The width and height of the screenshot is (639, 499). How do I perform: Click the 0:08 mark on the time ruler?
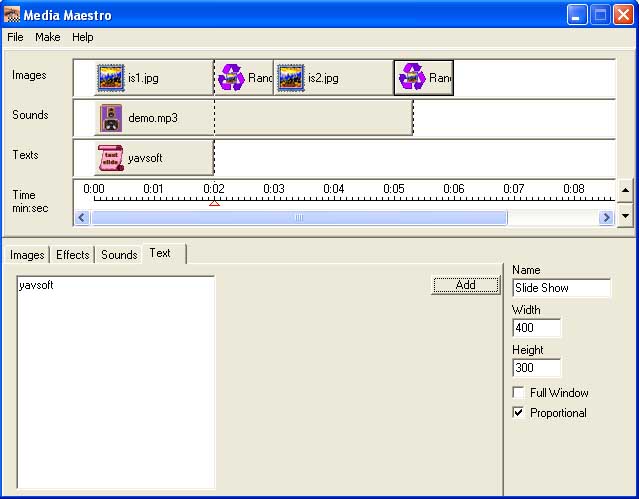[573, 189]
